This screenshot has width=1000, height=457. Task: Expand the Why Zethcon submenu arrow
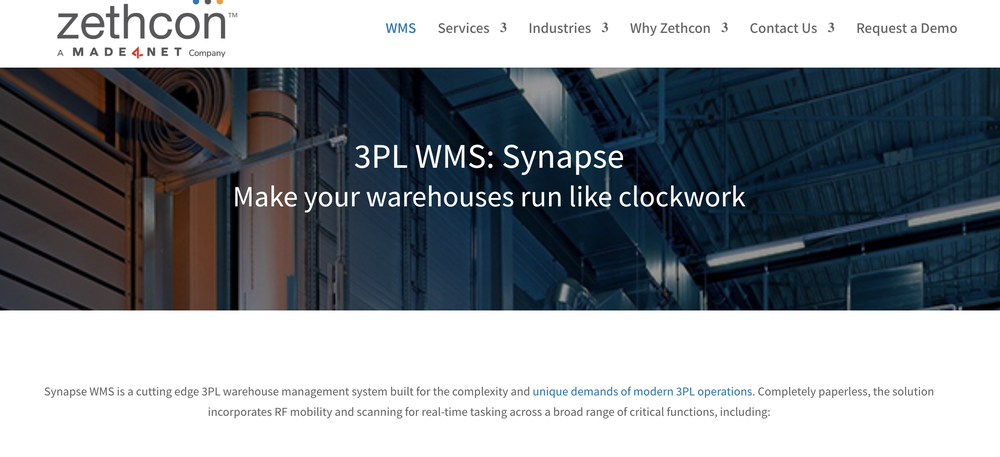(724, 27)
